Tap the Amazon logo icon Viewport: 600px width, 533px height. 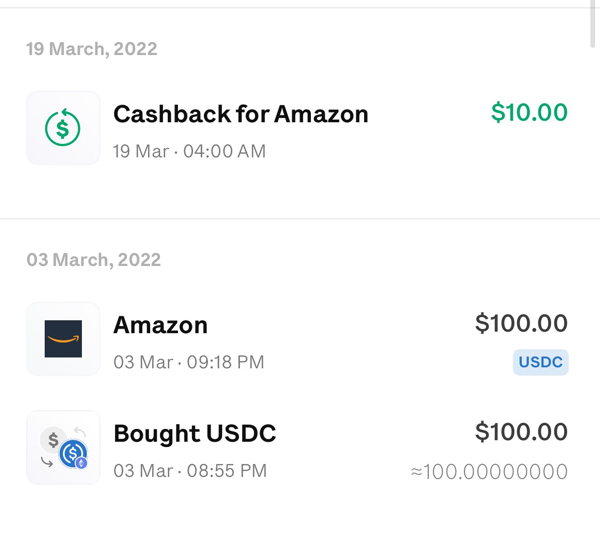tap(63, 339)
